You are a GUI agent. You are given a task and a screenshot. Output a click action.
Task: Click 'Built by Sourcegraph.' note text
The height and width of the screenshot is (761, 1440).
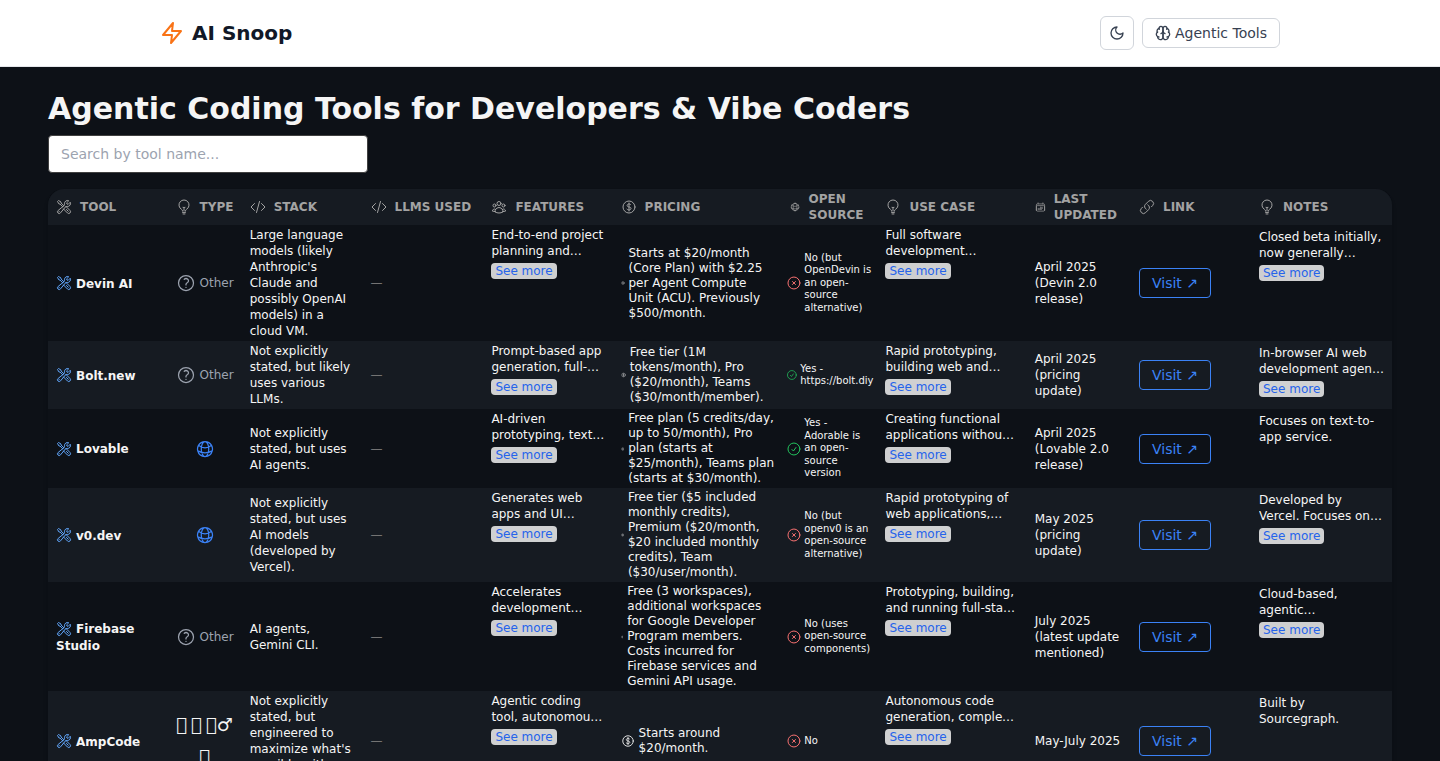pos(1299,711)
